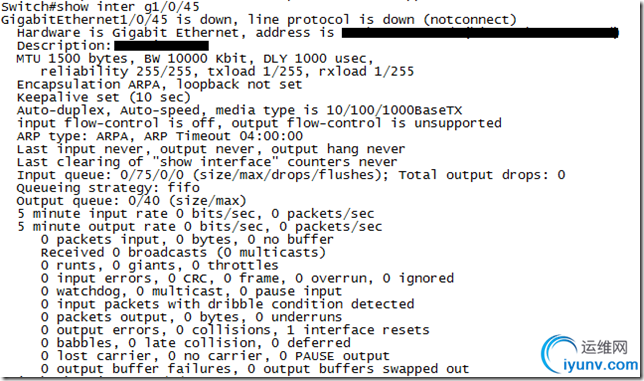
Task: Click the 'MTU 1500 bytes' line
Action: pyautogui.click(x=195, y=58)
